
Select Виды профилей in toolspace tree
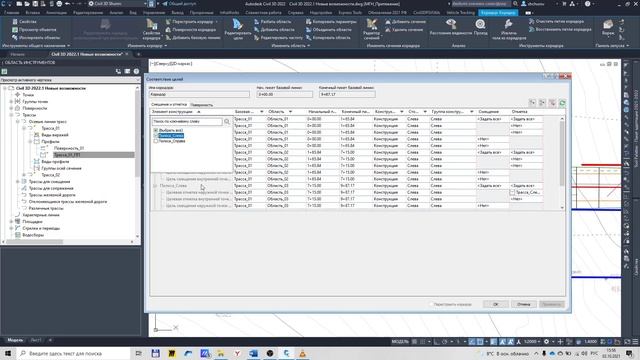click(x=55, y=162)
